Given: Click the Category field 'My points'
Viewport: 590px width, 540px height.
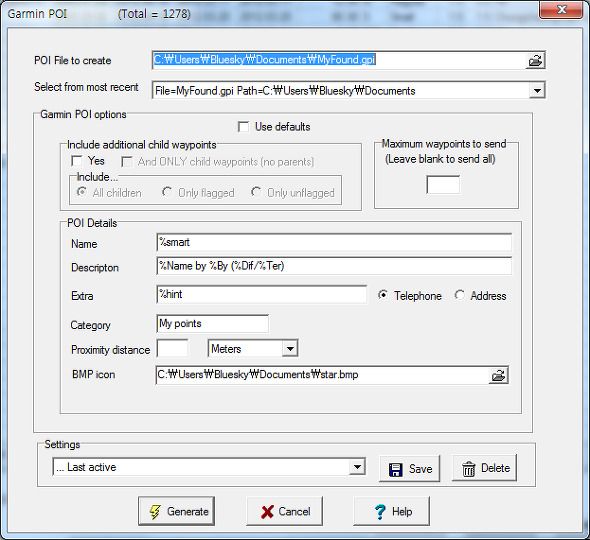Looking at the screenshot, I should point(213,324).
